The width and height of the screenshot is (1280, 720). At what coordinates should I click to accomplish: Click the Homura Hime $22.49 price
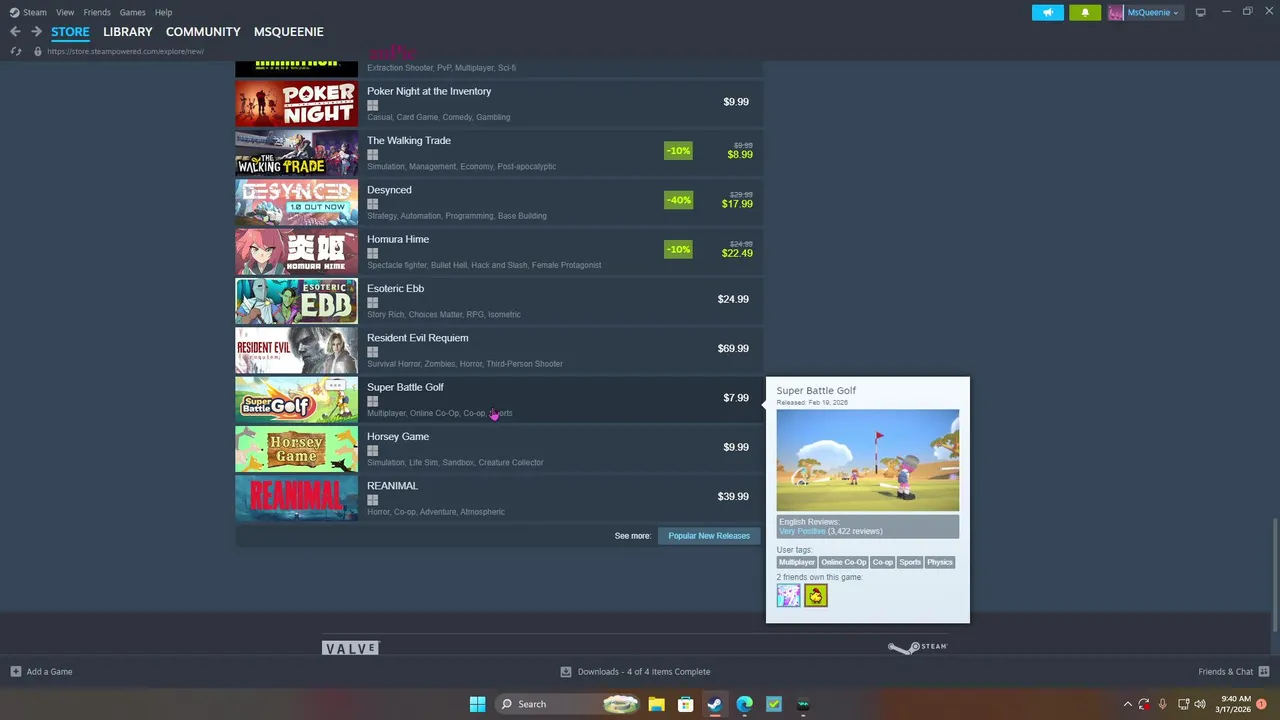coord(737,253)
